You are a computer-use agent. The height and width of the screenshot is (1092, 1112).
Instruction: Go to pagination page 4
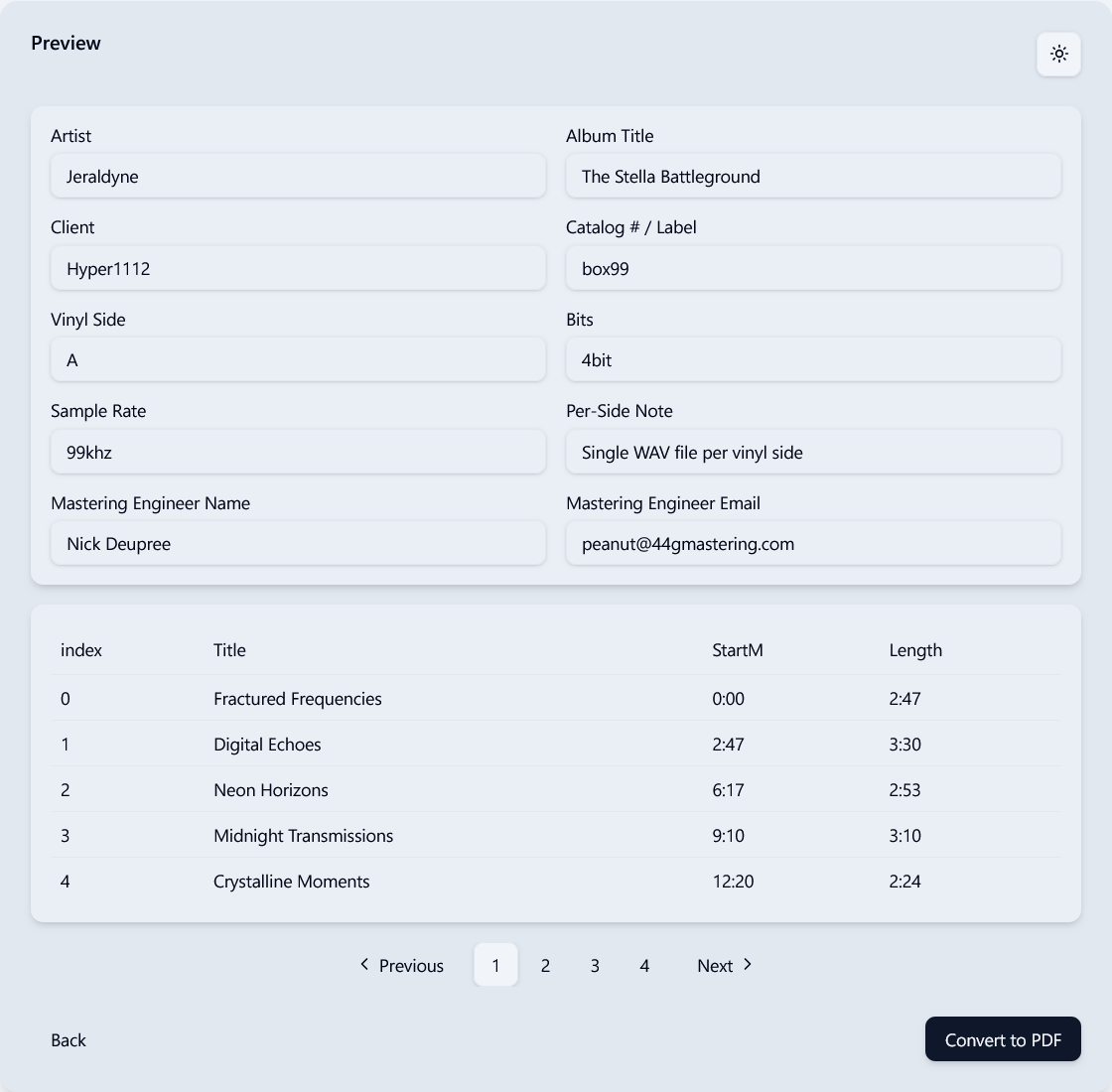644,966
